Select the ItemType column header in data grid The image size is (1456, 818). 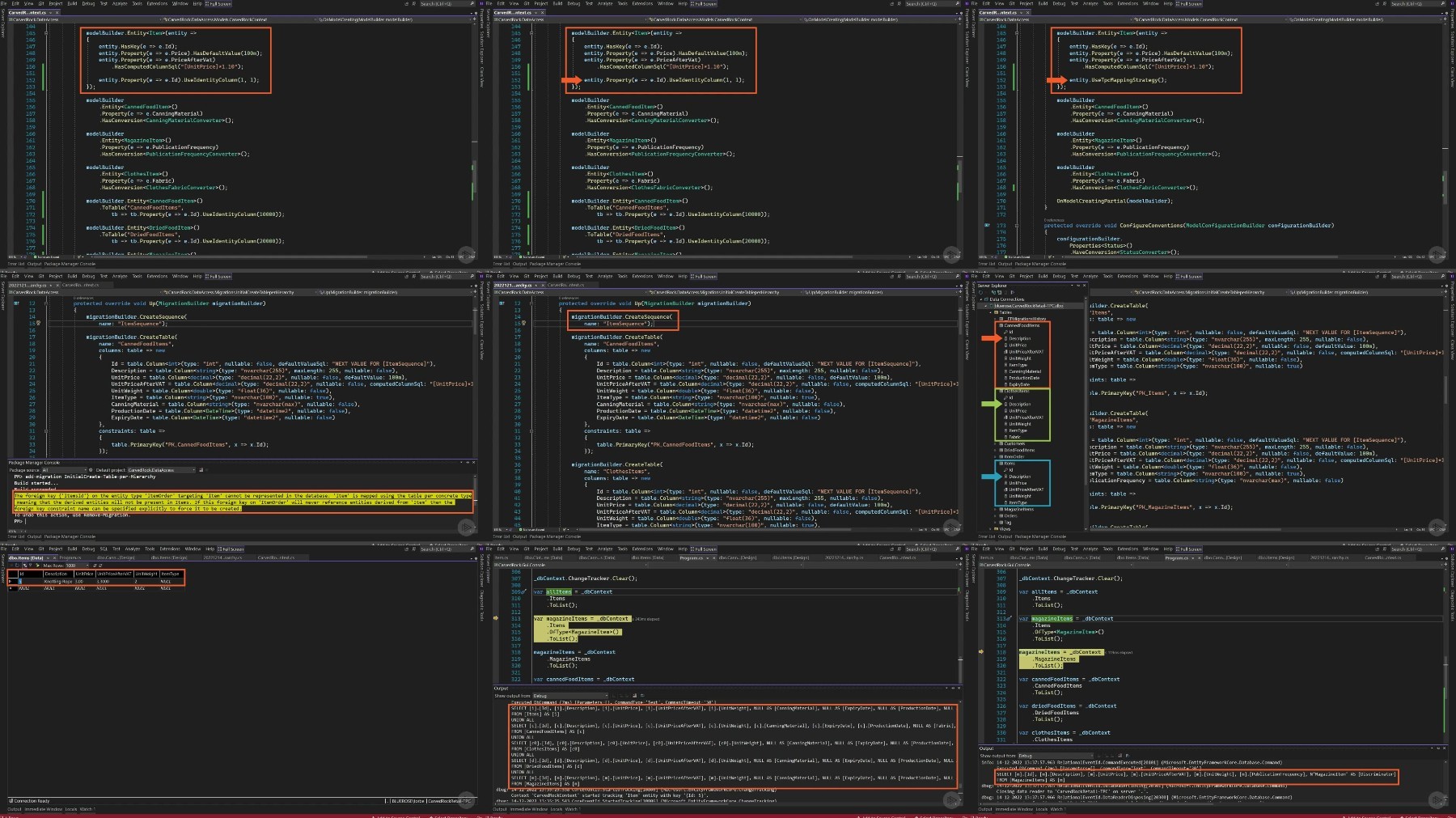[x=170, y=574]
